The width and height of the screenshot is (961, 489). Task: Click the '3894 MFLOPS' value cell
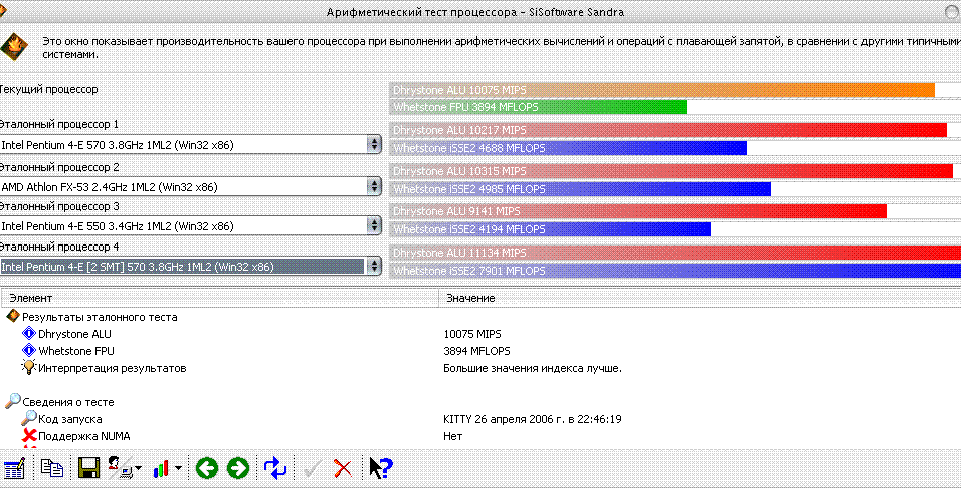point(477,351)
